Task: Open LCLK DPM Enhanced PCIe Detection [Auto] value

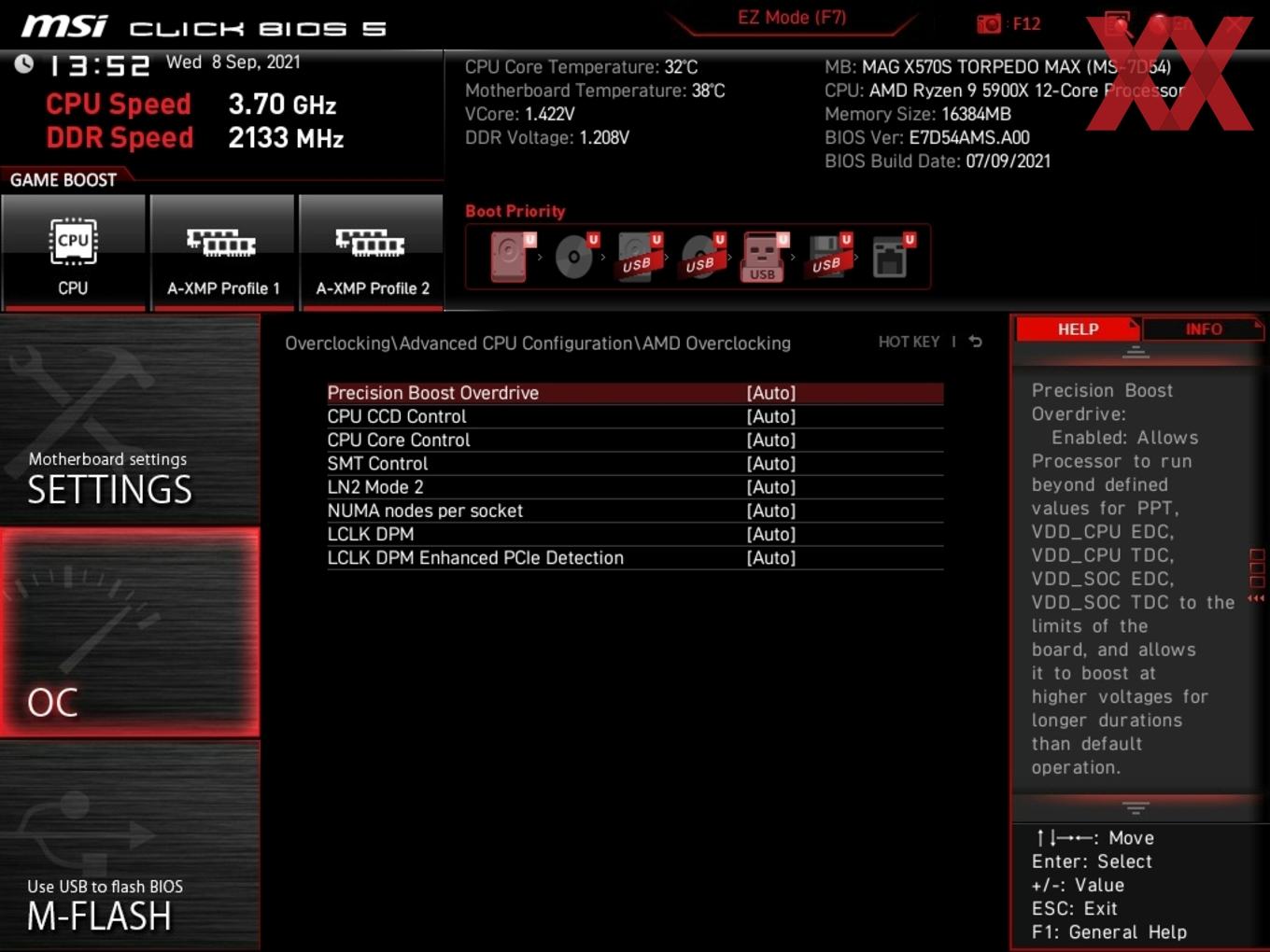Action: point(771,558)
